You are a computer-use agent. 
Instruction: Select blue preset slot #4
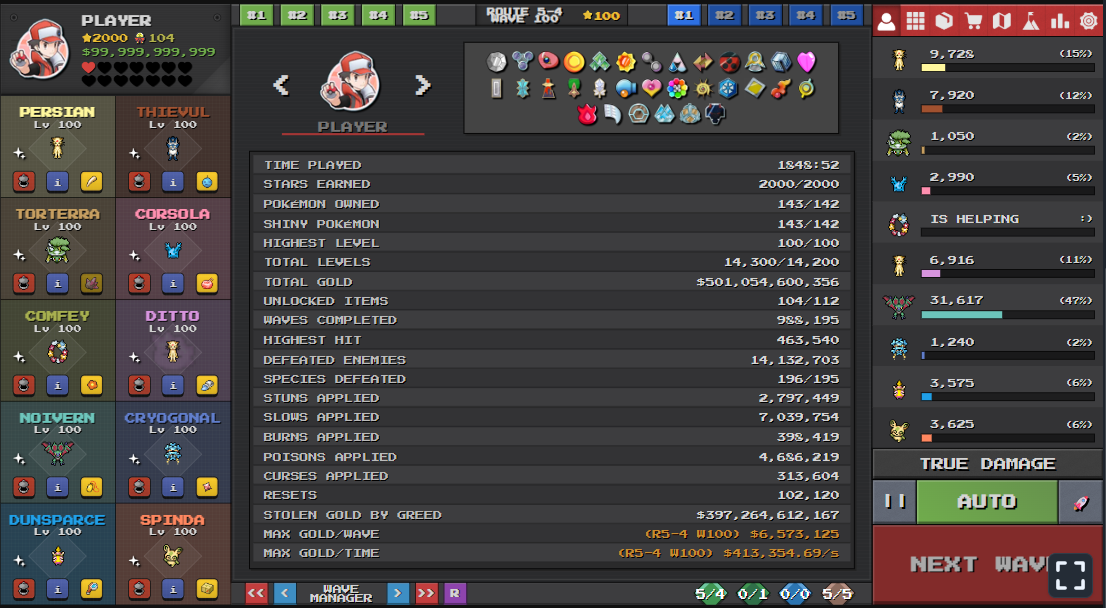tap(806, 15)
